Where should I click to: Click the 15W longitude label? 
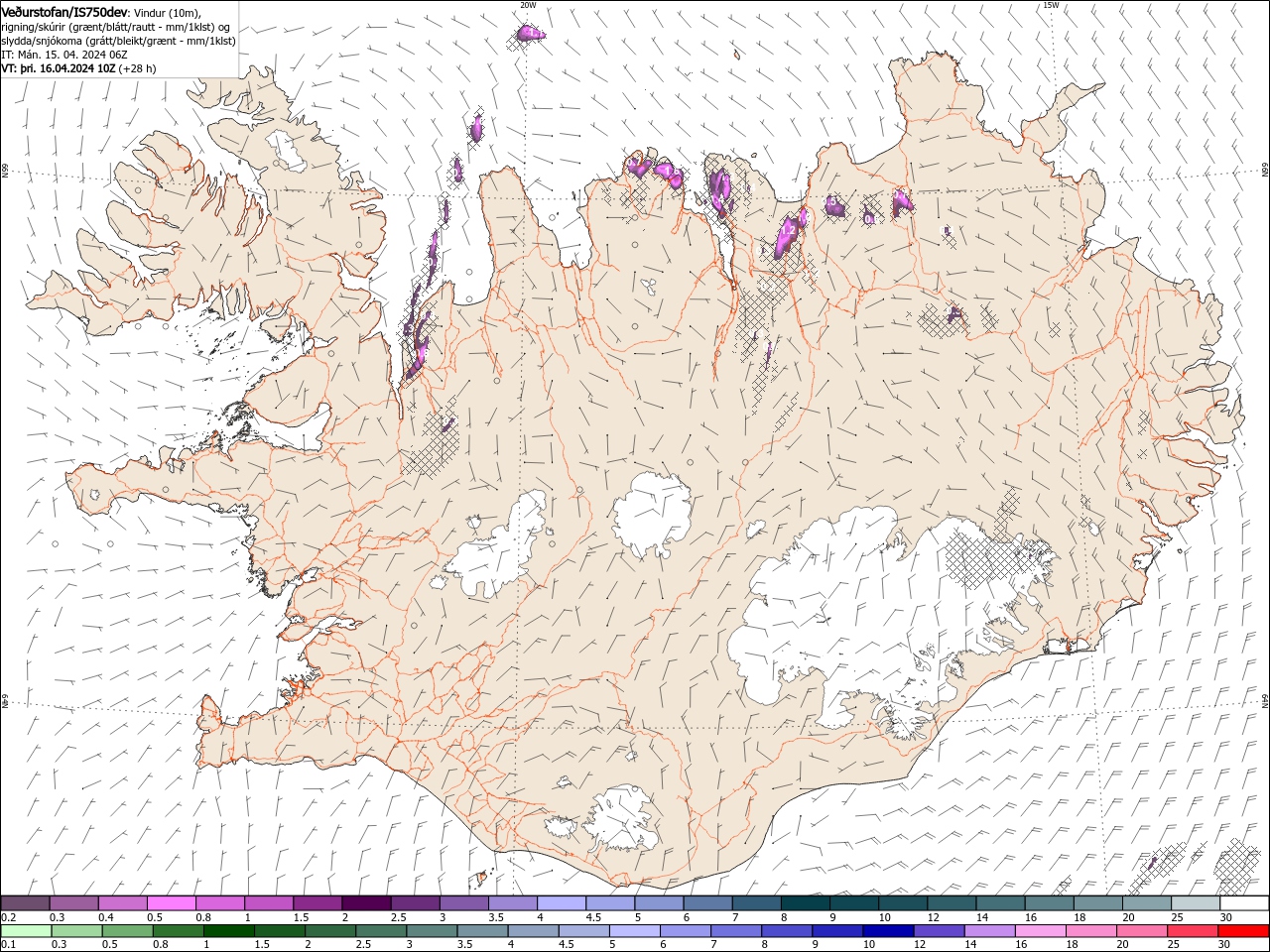1051,5
